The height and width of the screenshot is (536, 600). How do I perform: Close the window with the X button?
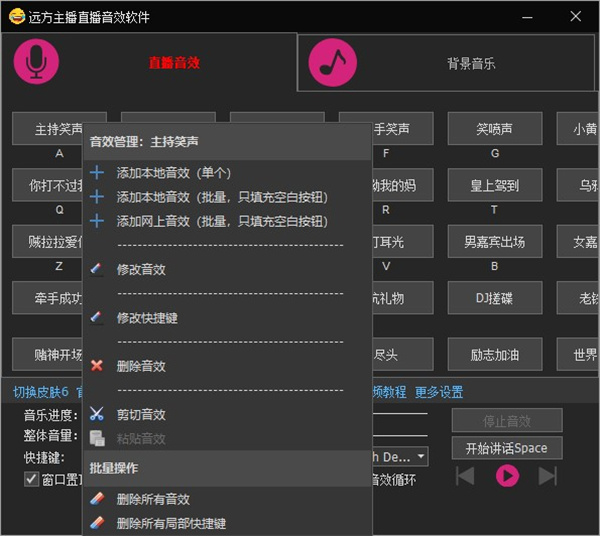(x=576, y=16)
